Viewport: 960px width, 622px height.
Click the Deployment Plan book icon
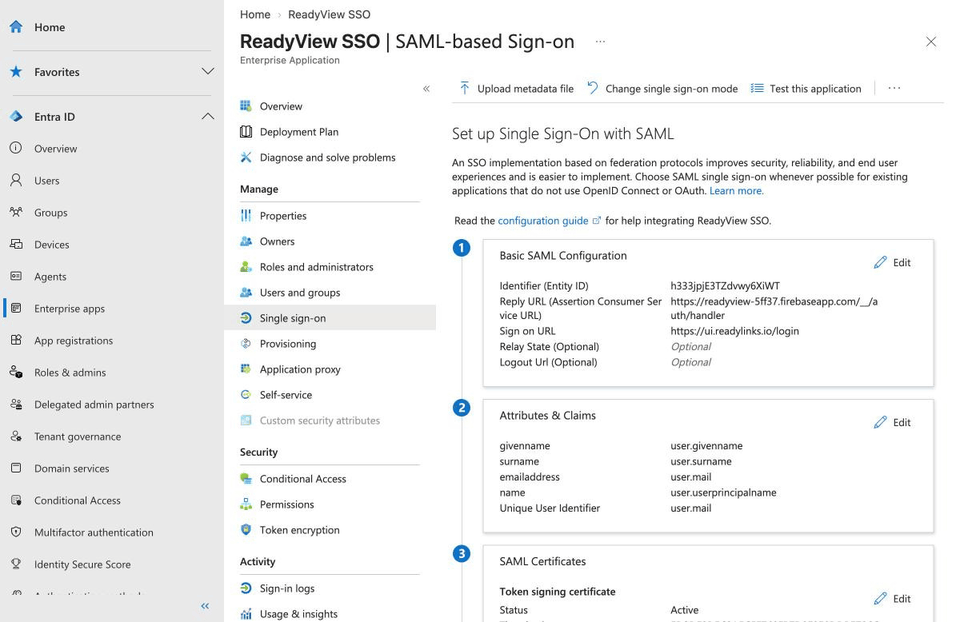[246, 132]
